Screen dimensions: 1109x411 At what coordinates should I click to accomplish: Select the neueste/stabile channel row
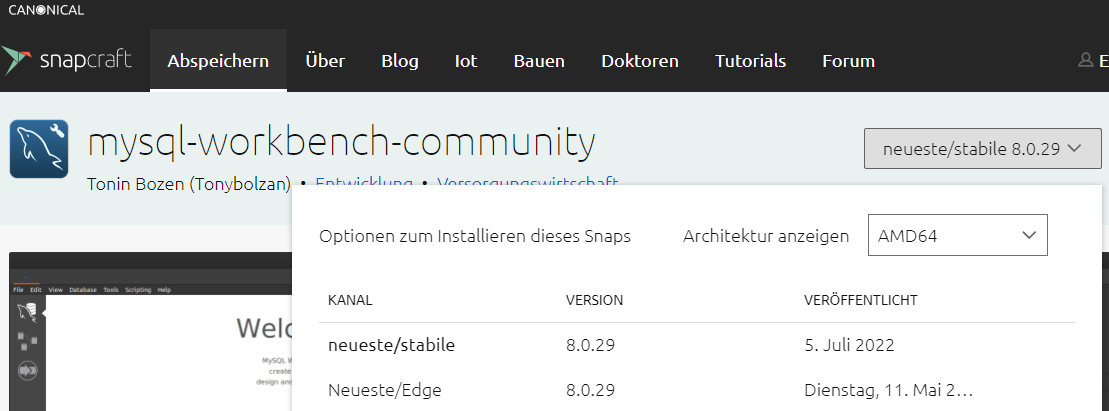[x=697, y=345]
